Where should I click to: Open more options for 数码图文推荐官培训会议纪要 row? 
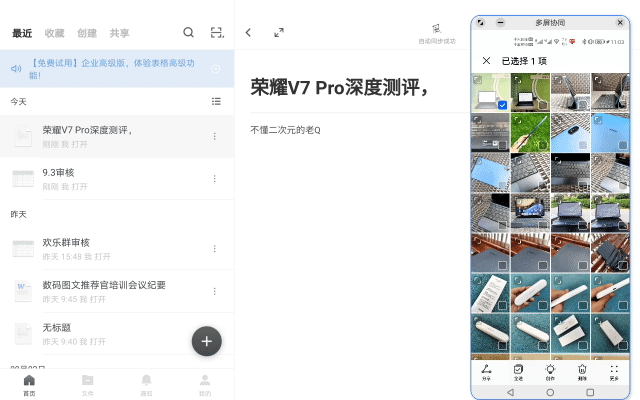click(x=215, y=291)
